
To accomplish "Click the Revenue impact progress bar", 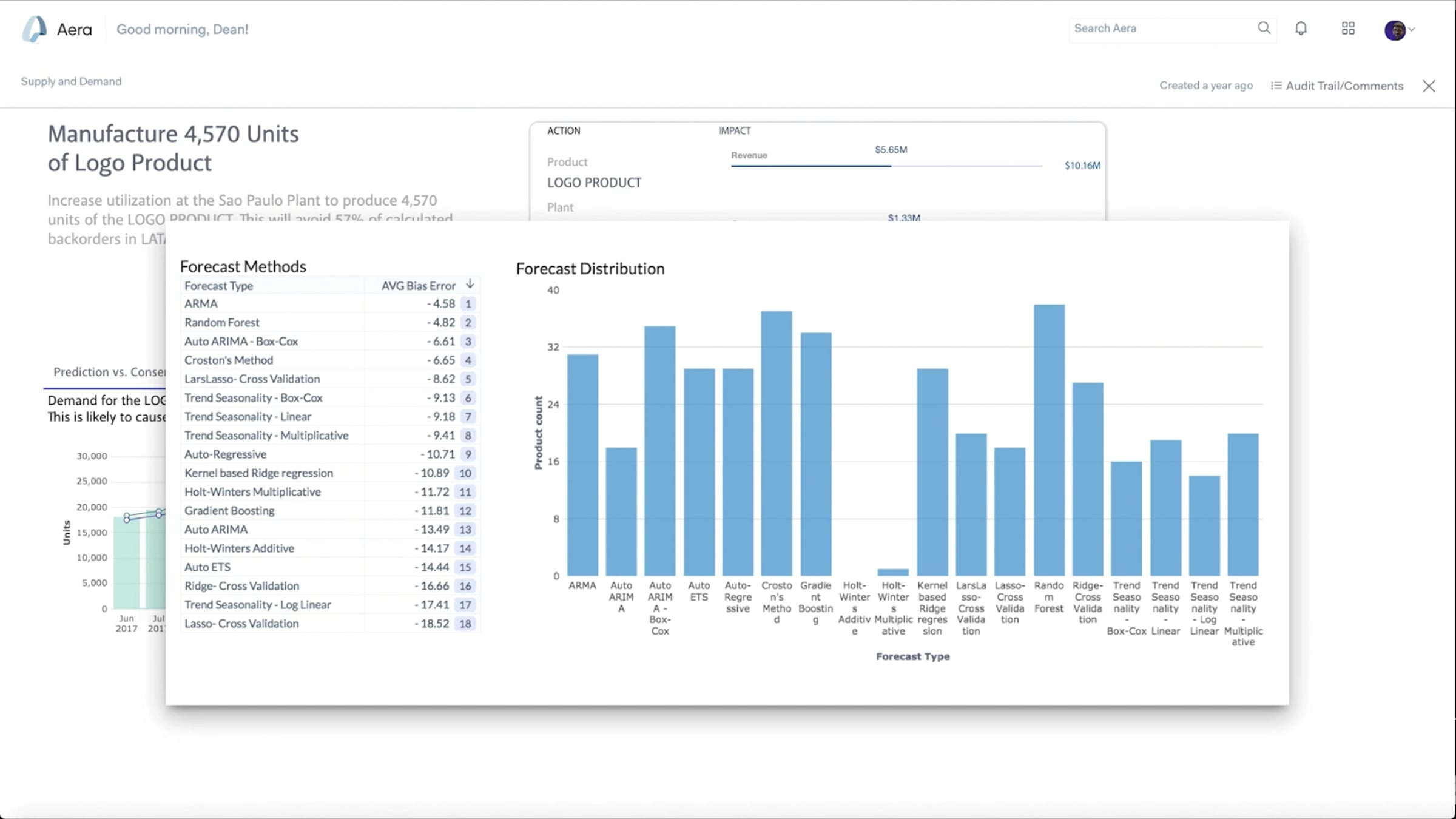I will (886, 165).
